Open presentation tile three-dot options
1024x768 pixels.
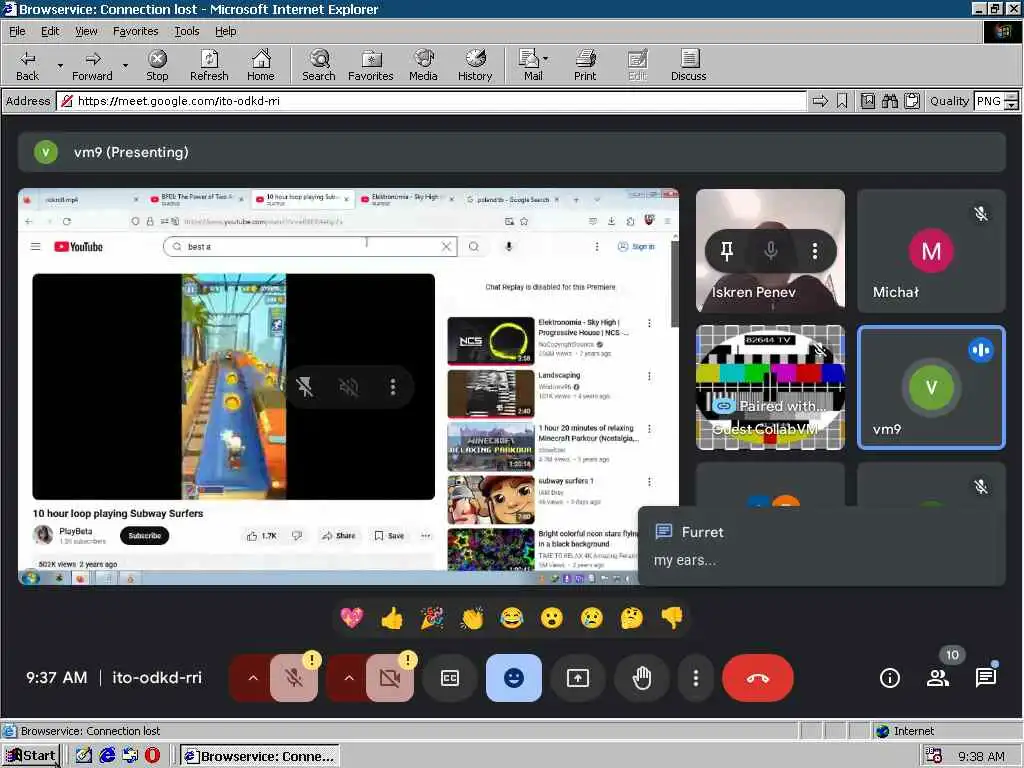click(x=392, y=387)
